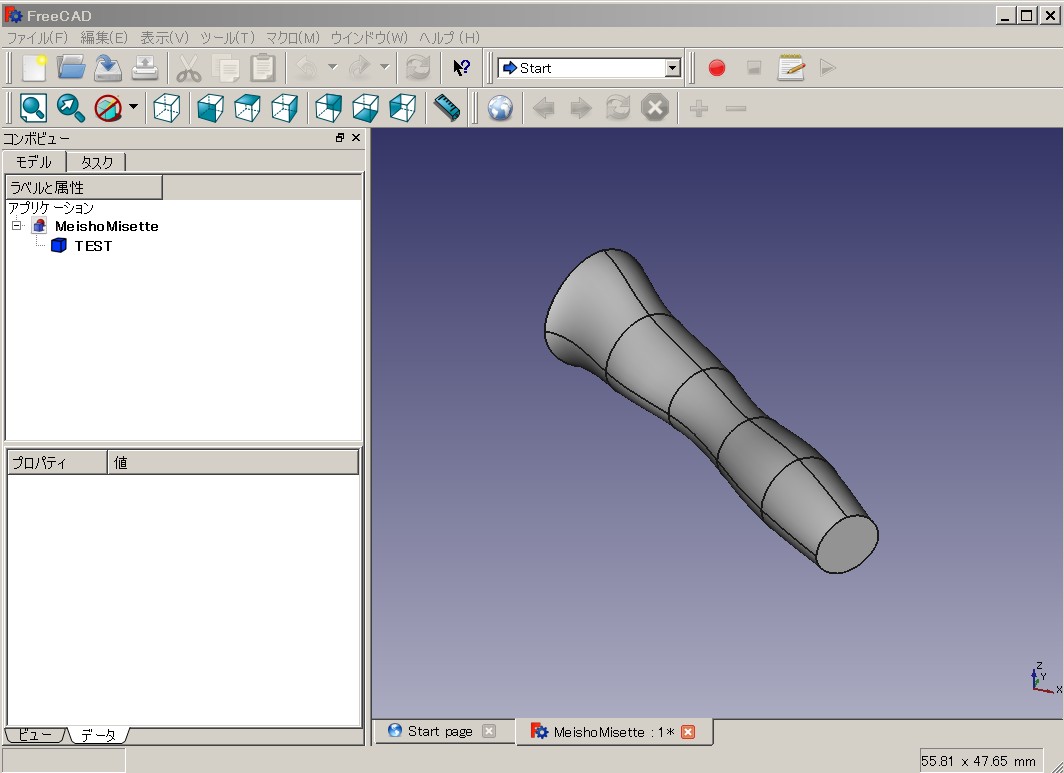The image size is (1064, 773).
Task: Set bottom view cube icon
Action: (x=365, y=108)
